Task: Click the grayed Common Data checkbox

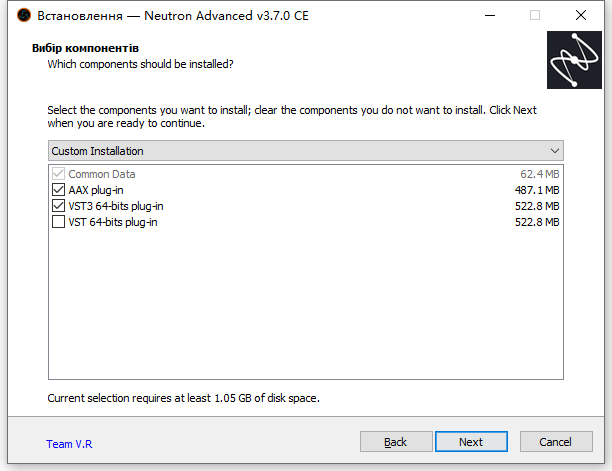Action: click(58, 174)
